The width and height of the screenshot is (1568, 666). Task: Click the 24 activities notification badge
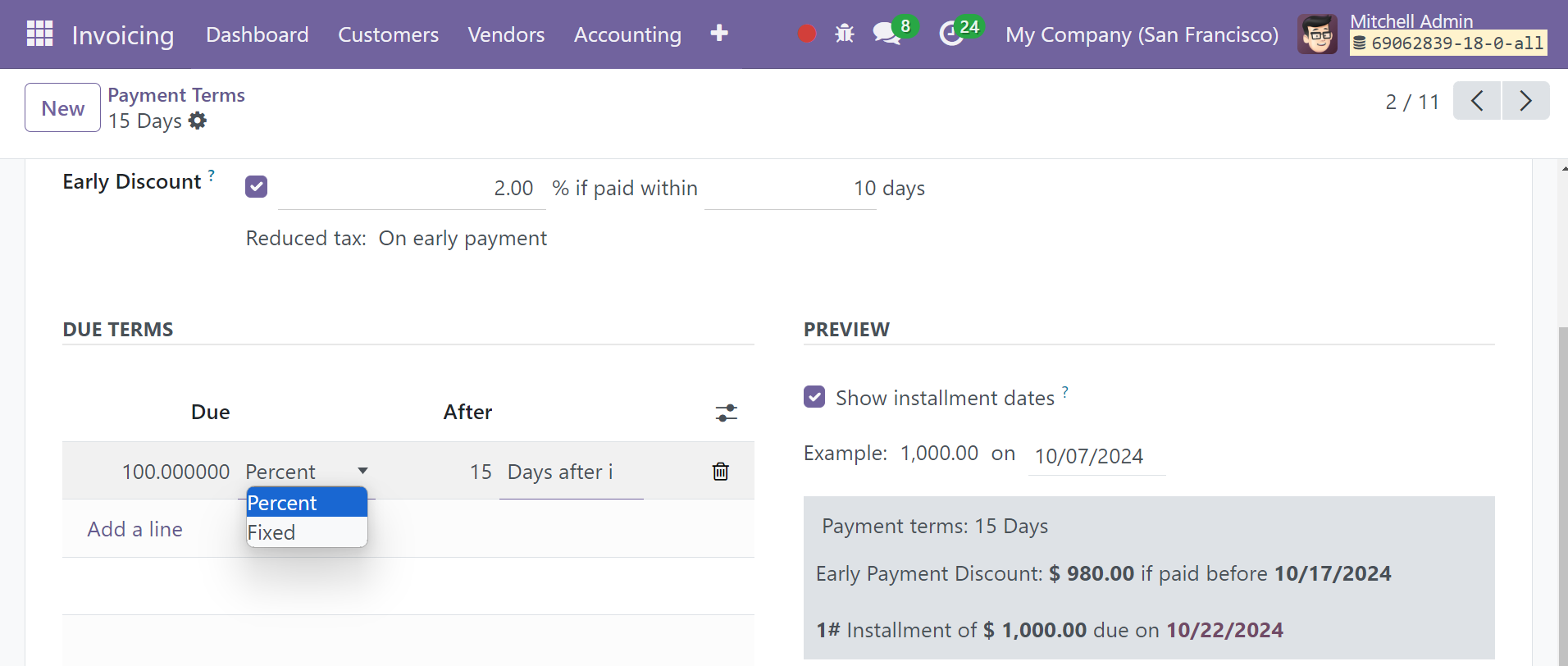[x=969, y=26]
